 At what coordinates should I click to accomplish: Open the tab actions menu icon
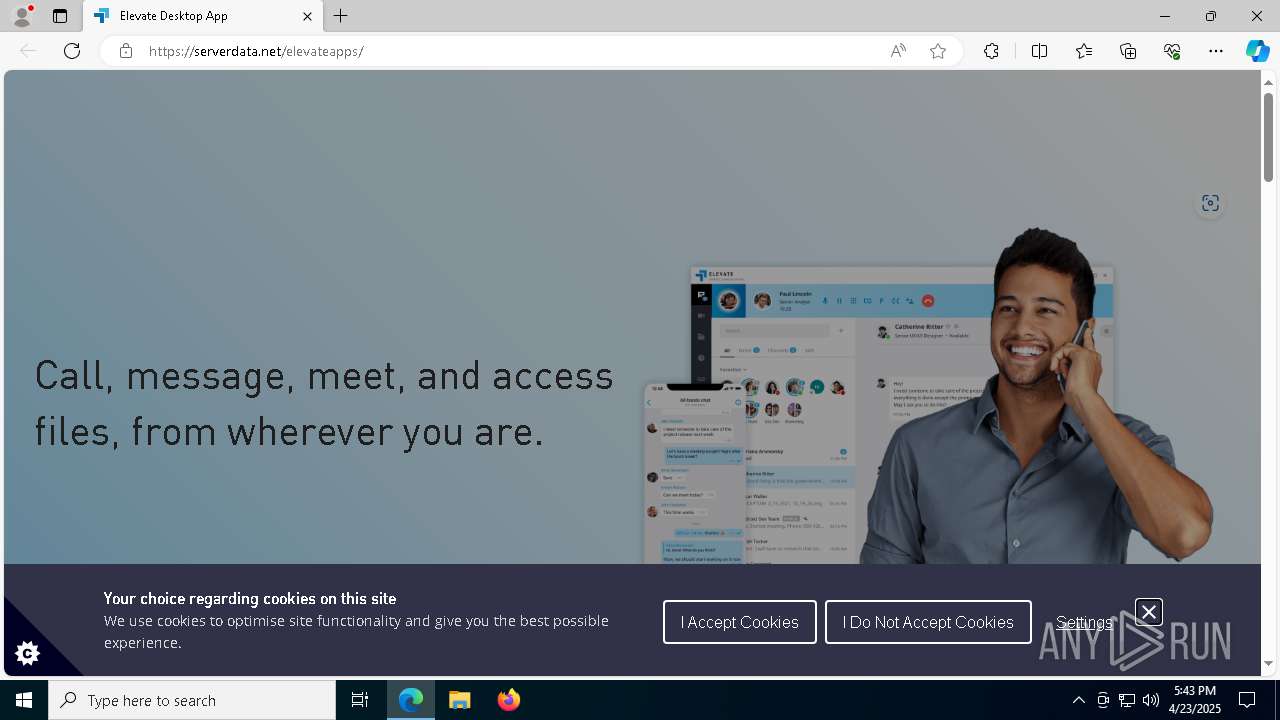pos(60,16)
